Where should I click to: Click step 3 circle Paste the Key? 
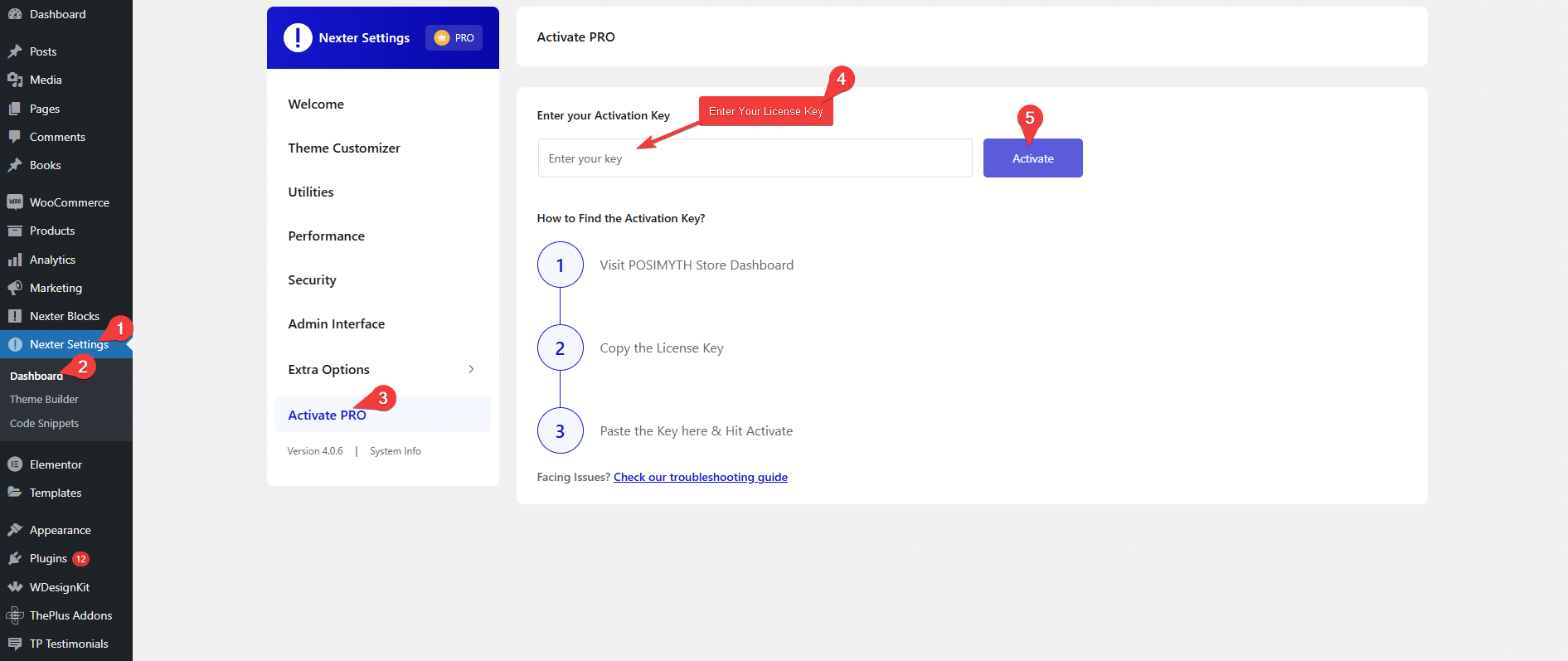coord(561,430)
